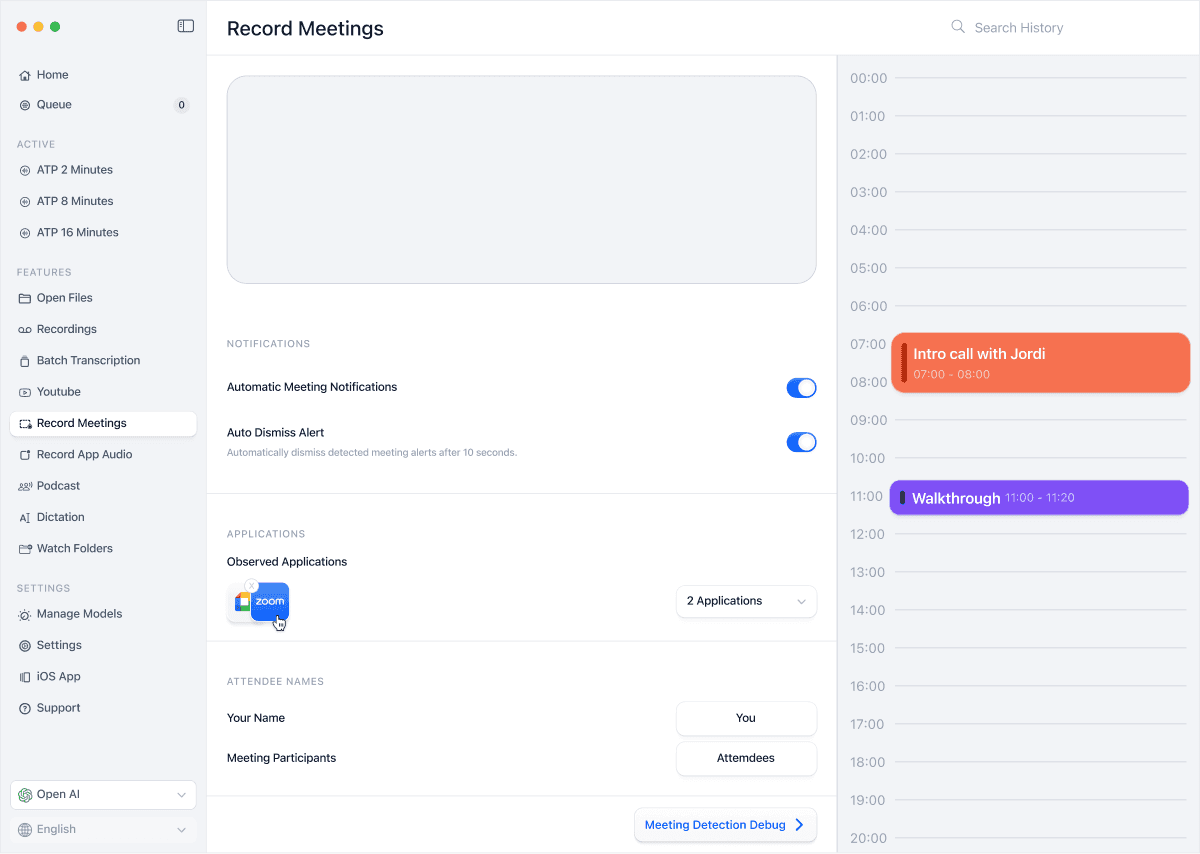The width and height of the screenshot is (1200, 854).
Task: Select Record Meetings sidebar item
Action: click(103, 424)
